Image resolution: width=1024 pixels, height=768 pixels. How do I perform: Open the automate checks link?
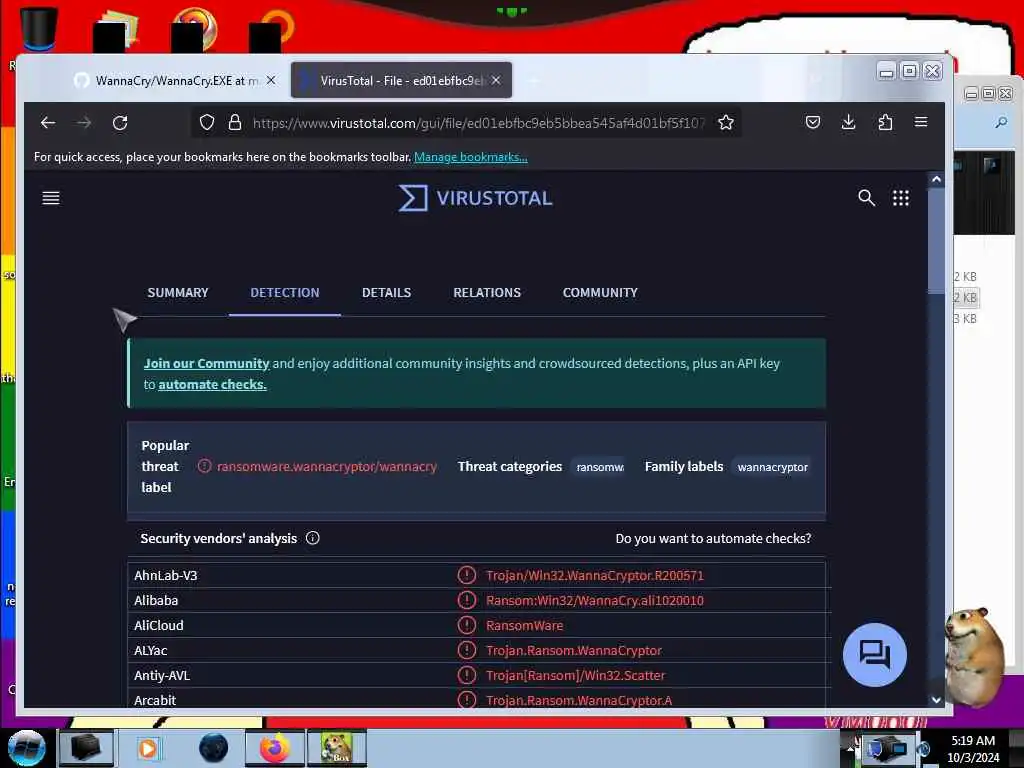tap(212, 385)
